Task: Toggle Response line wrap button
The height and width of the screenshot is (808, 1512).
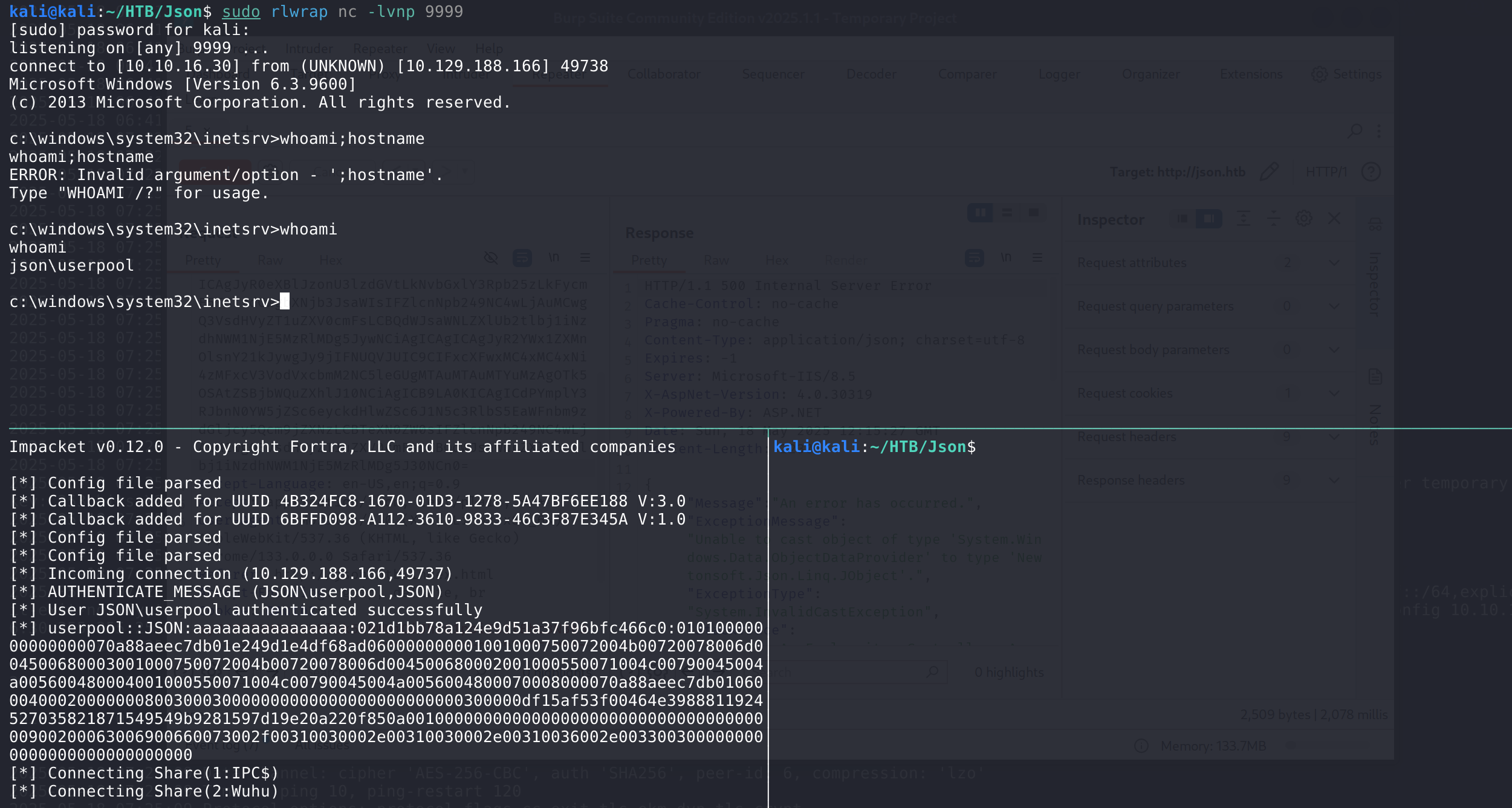Action: (x=974, y=258)
